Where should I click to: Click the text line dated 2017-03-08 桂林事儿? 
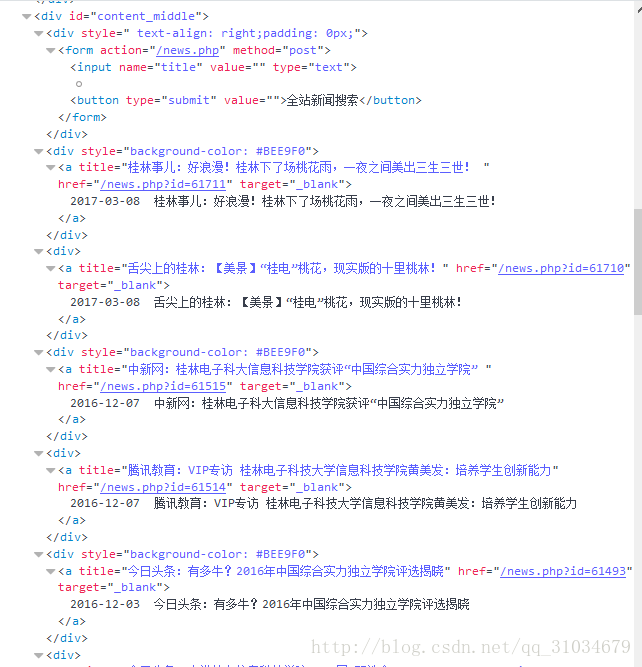coord(283,201)
